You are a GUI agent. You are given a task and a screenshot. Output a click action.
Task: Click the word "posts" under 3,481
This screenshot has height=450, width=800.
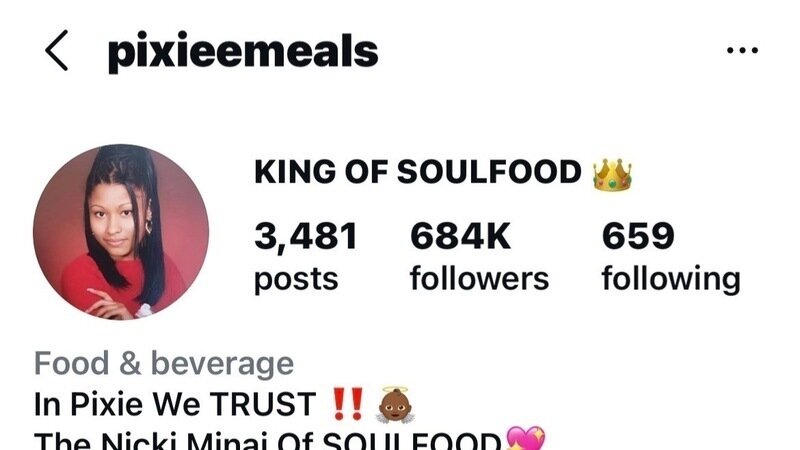pyautogui.click(x=296, y=281)
